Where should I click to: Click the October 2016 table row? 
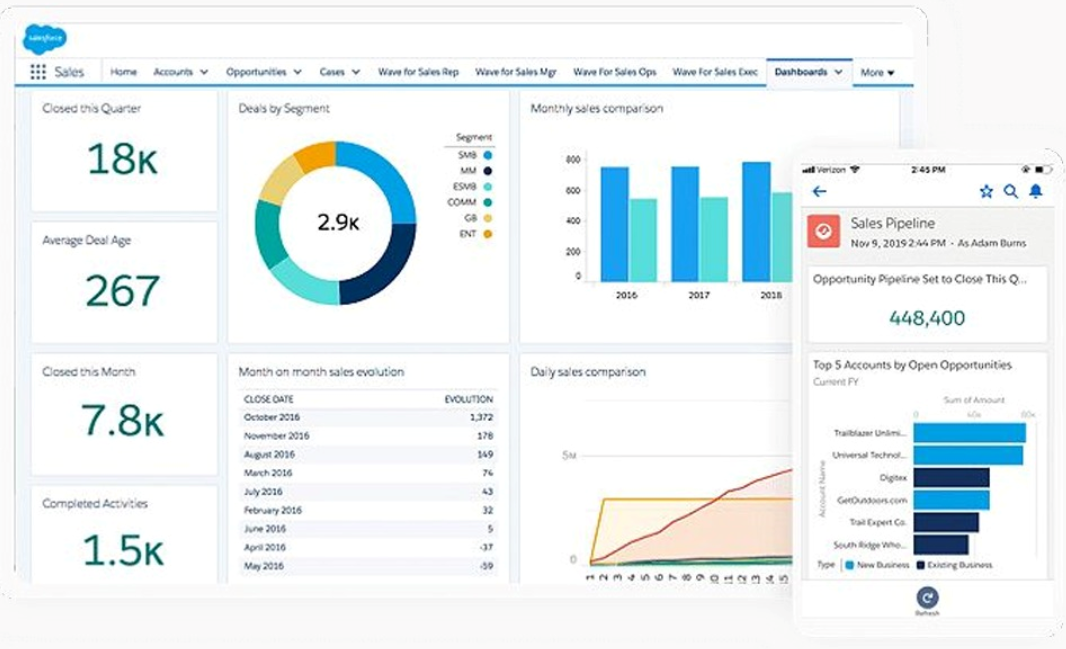click(368, 417)
